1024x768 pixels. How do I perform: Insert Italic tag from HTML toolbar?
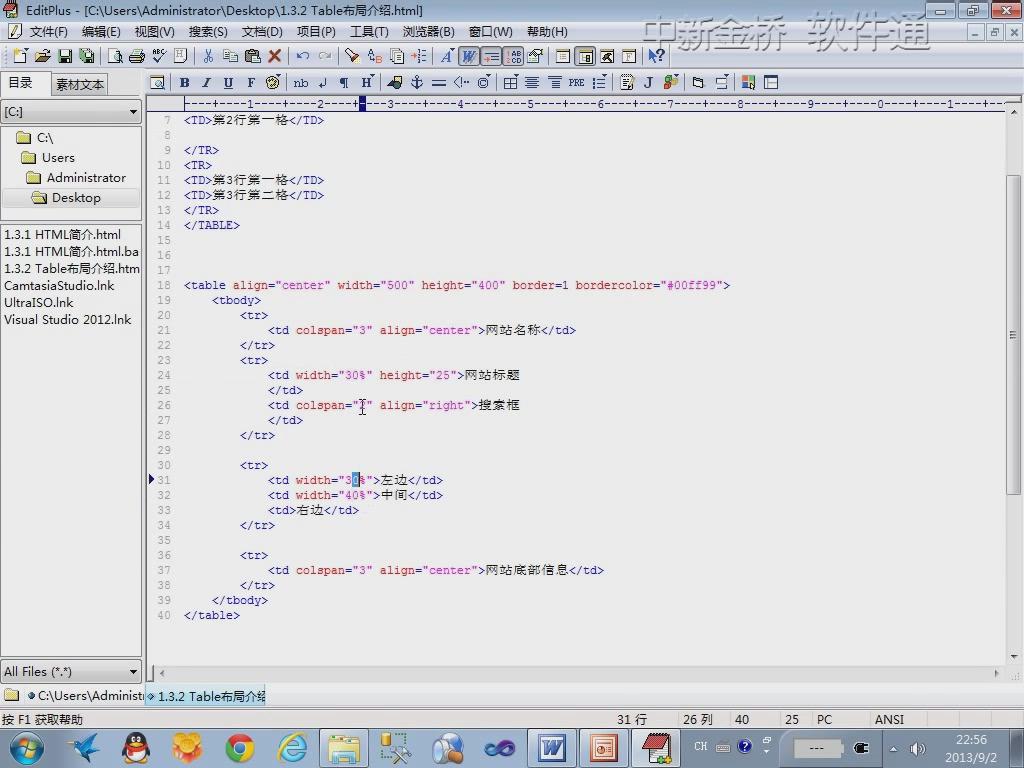pos(206,83)
